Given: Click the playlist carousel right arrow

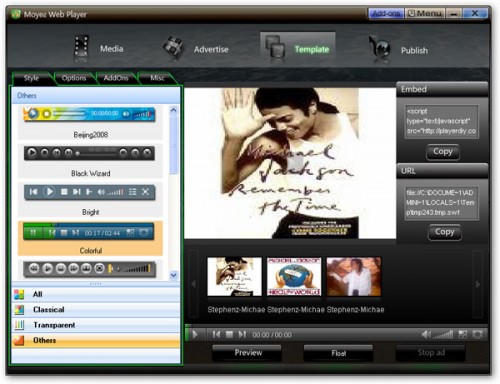Looking at the screenshot, I should [478, 284].
